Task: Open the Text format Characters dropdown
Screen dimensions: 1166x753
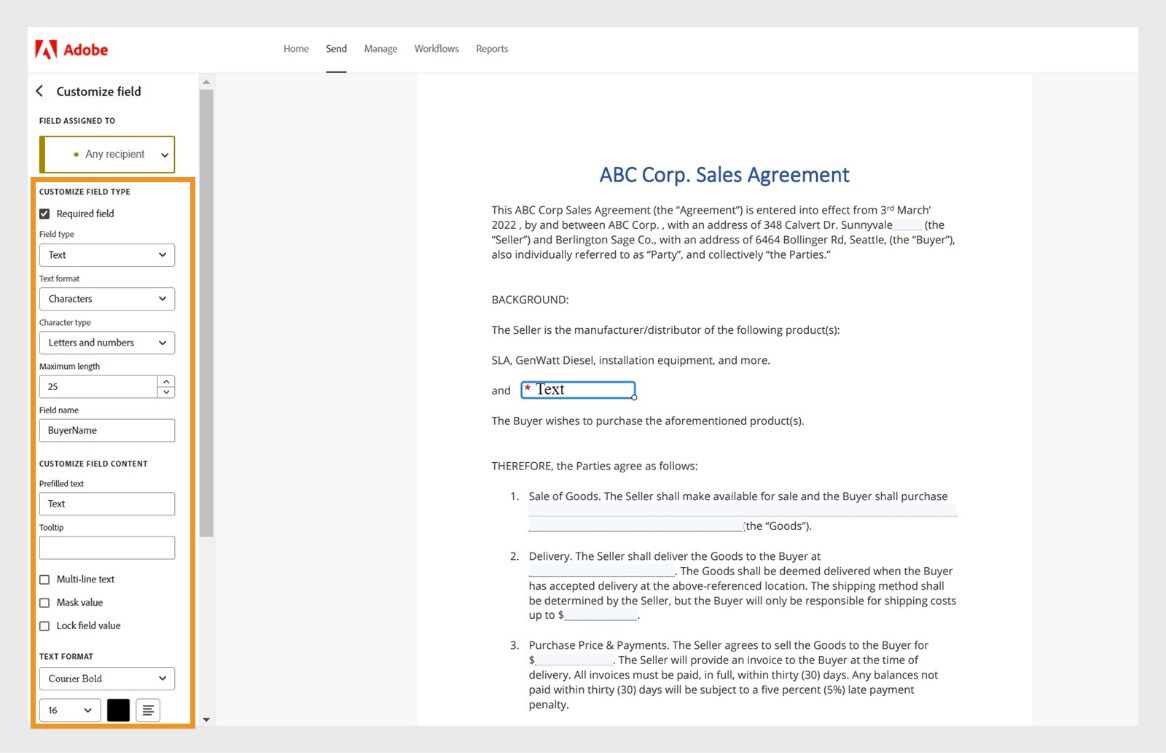Action: click(x=107, y=299)
